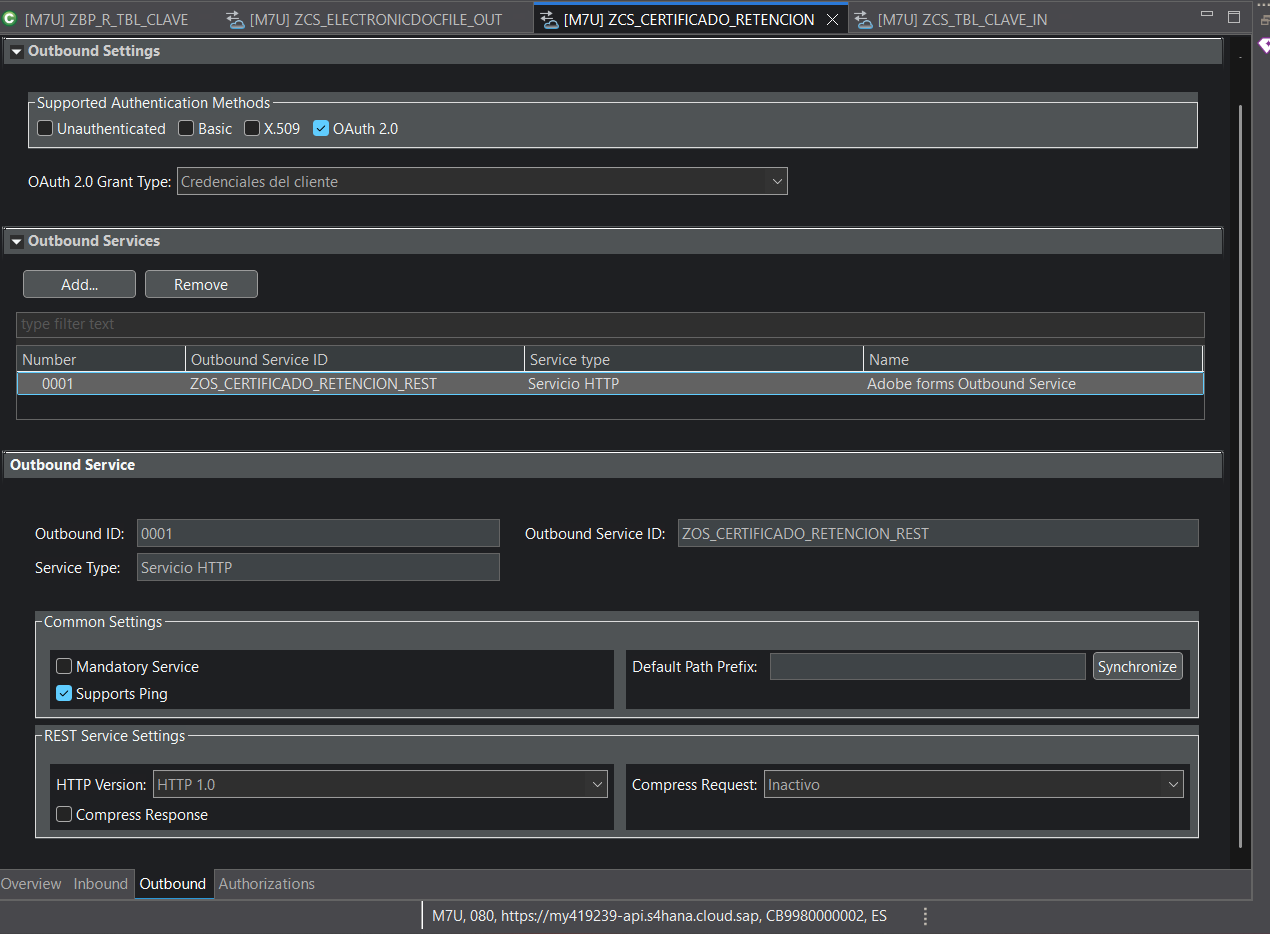Switch to the Inbound tab
Screen dimensions: 1270x934
tap(100, 884)
